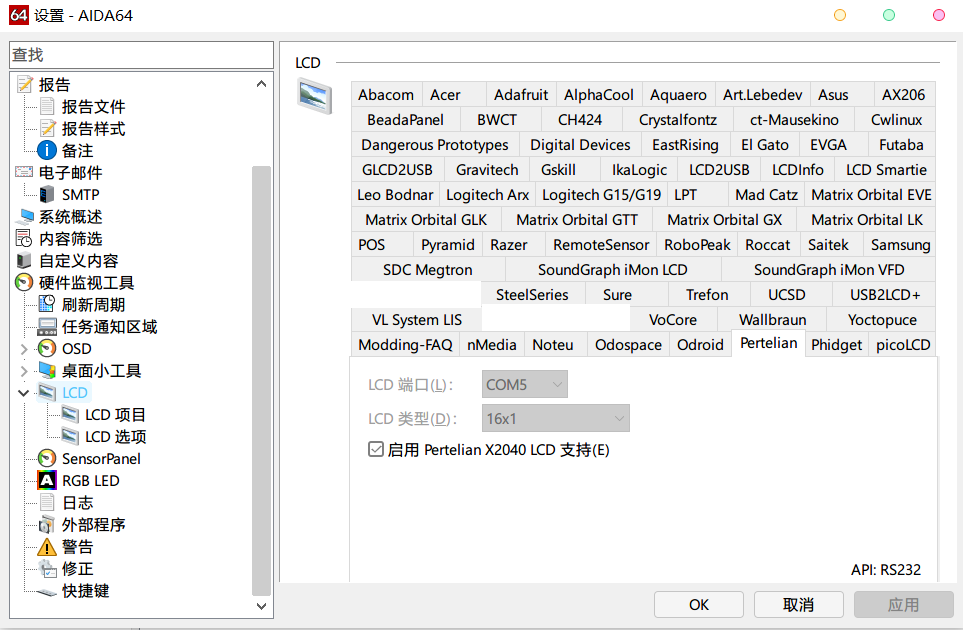This screenshot has width=963, height=630.
Task: Click the 快捷键 keyboard icon
Action: (x=47, y=591)
